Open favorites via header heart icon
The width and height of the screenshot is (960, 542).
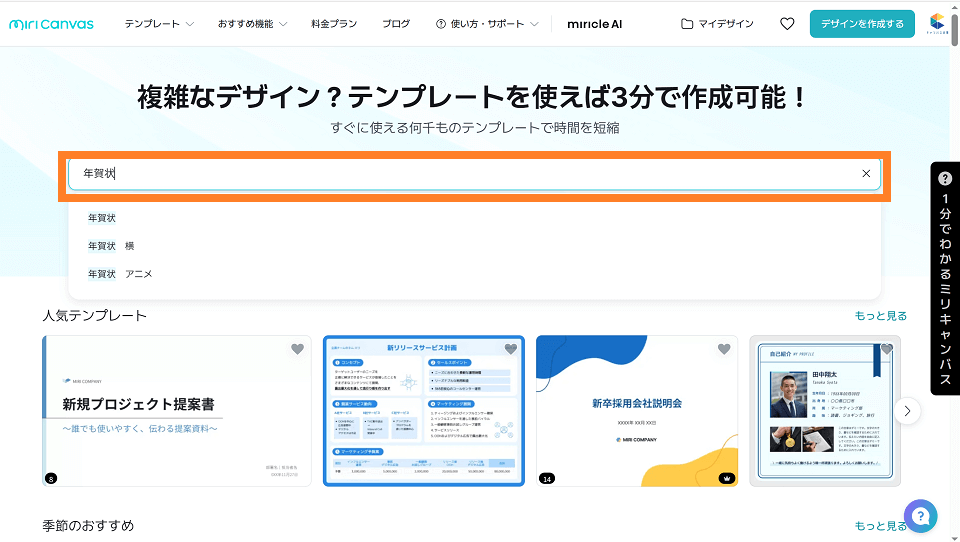coord(787,24)
